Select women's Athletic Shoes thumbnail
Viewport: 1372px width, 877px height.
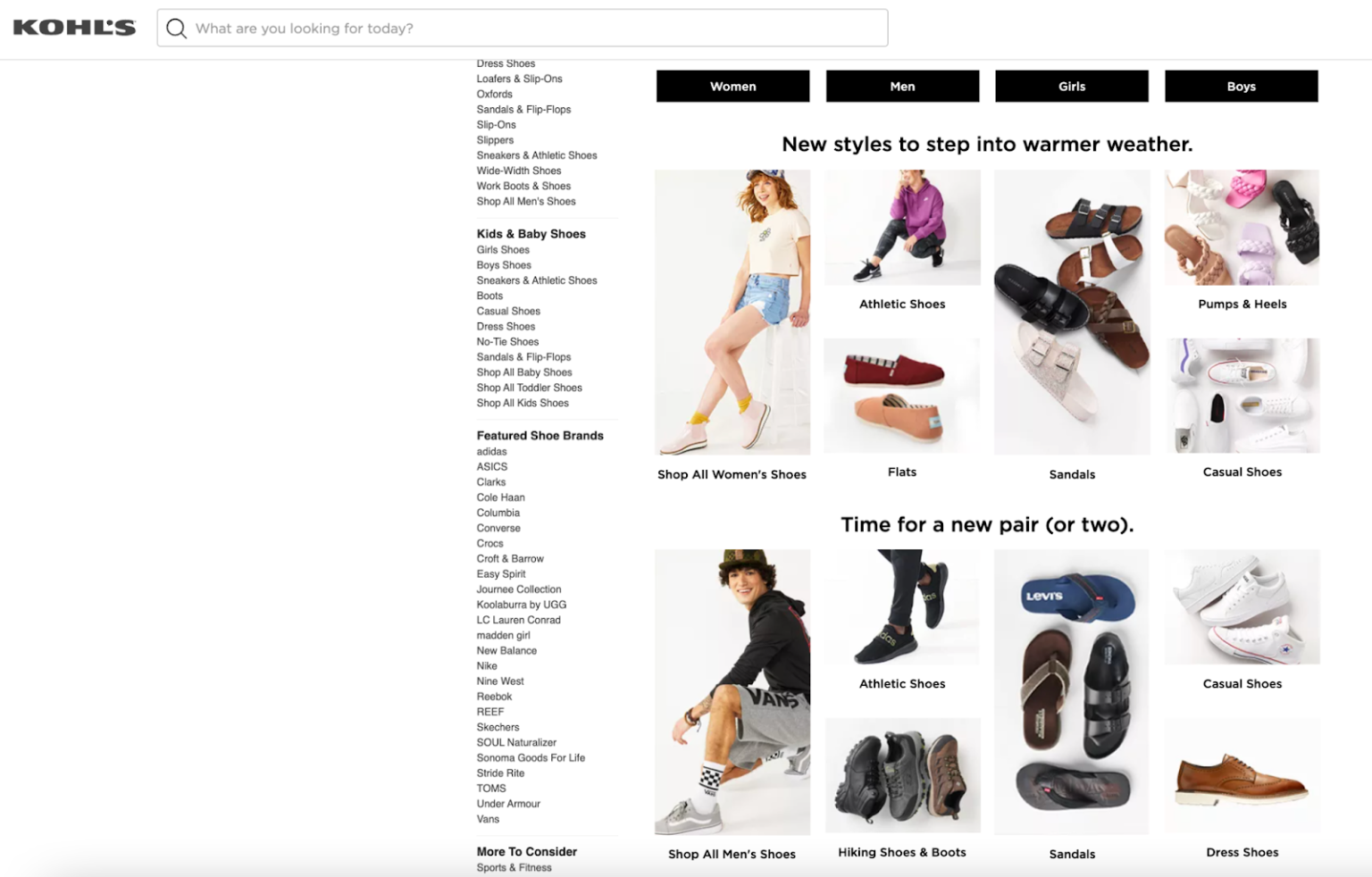tap(902, 228)
